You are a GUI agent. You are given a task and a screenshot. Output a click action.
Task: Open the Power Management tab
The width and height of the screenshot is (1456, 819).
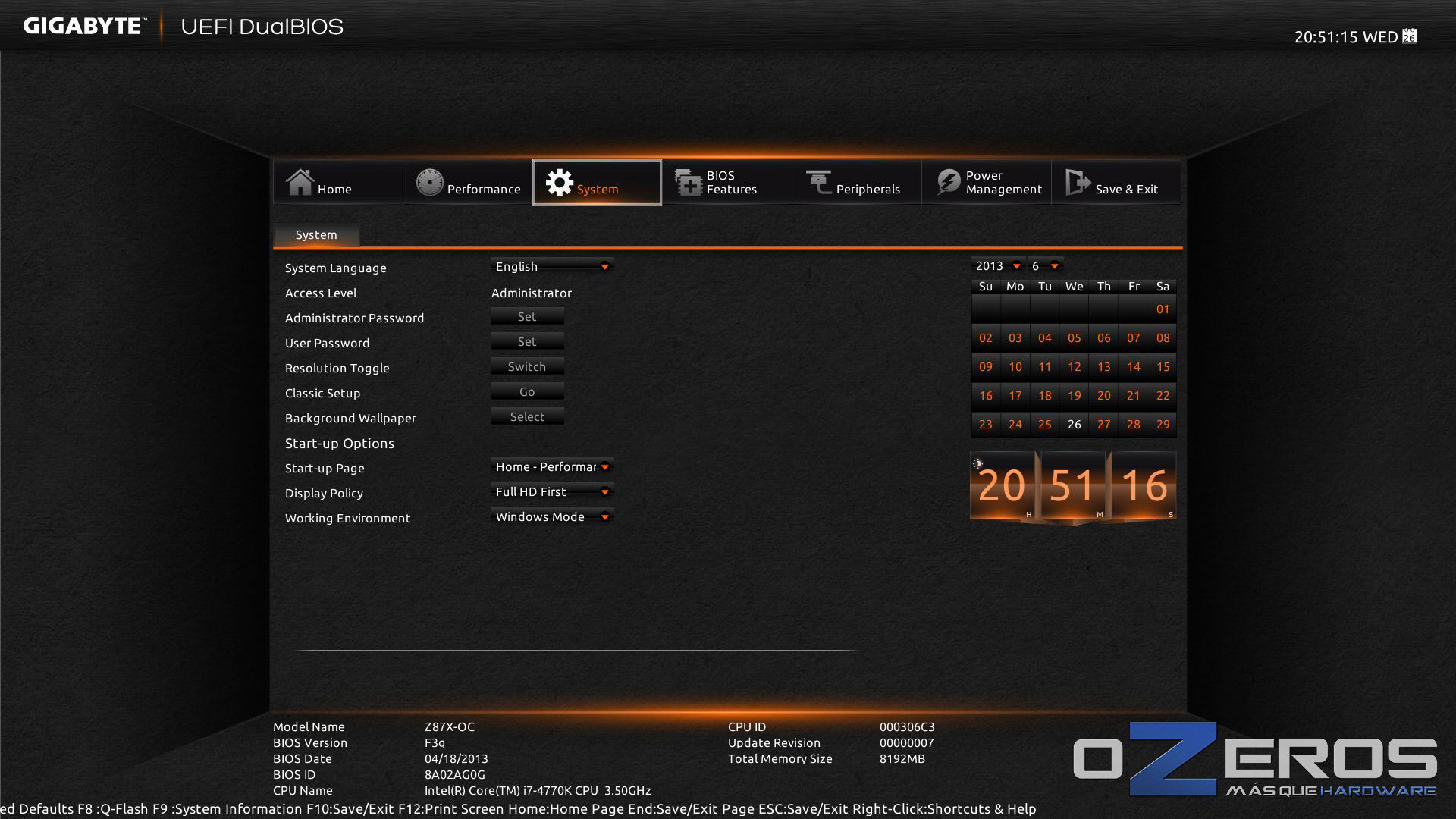point(987,182)
